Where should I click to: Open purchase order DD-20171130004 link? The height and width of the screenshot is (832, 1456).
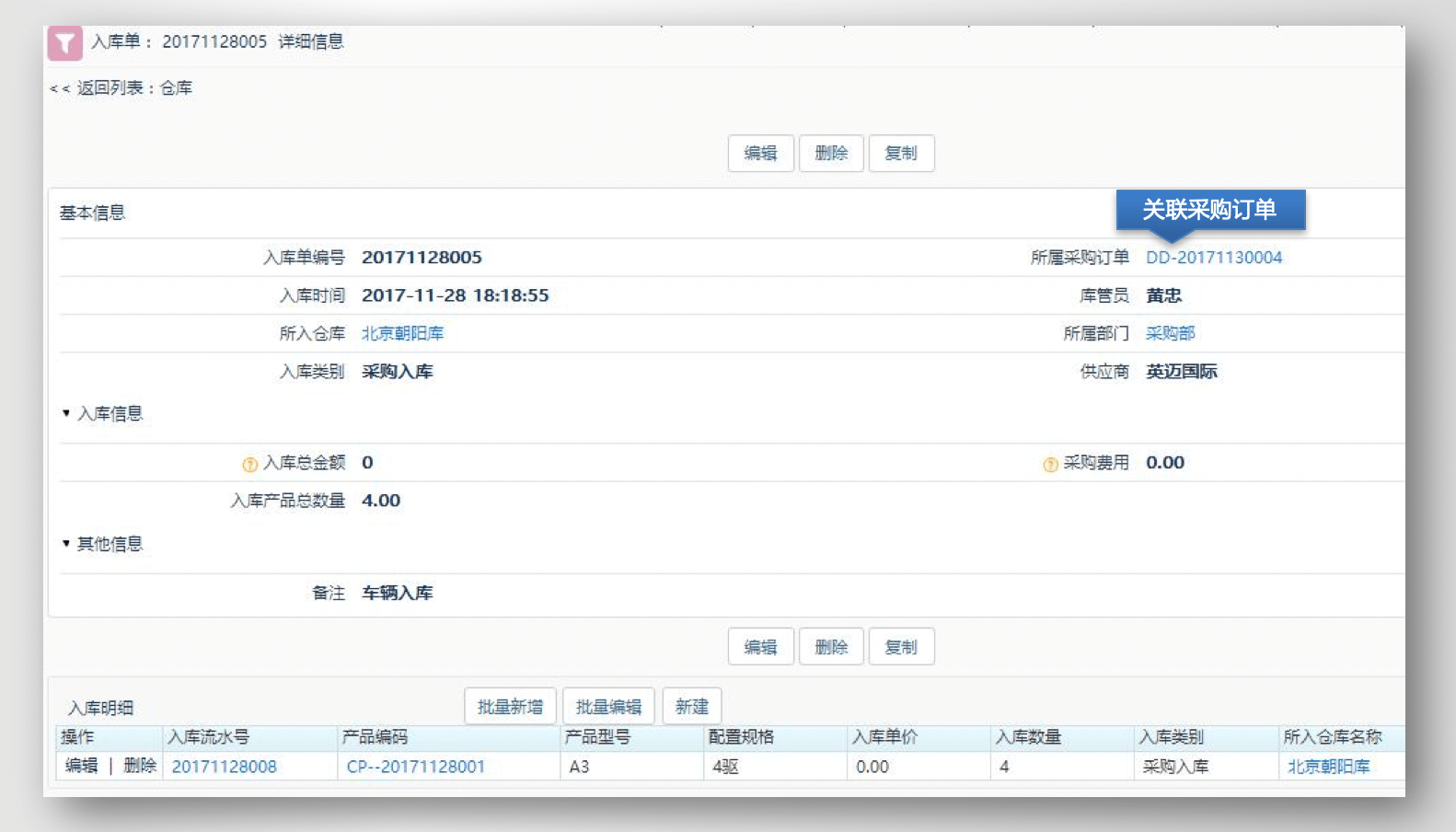coord(1214,258)
